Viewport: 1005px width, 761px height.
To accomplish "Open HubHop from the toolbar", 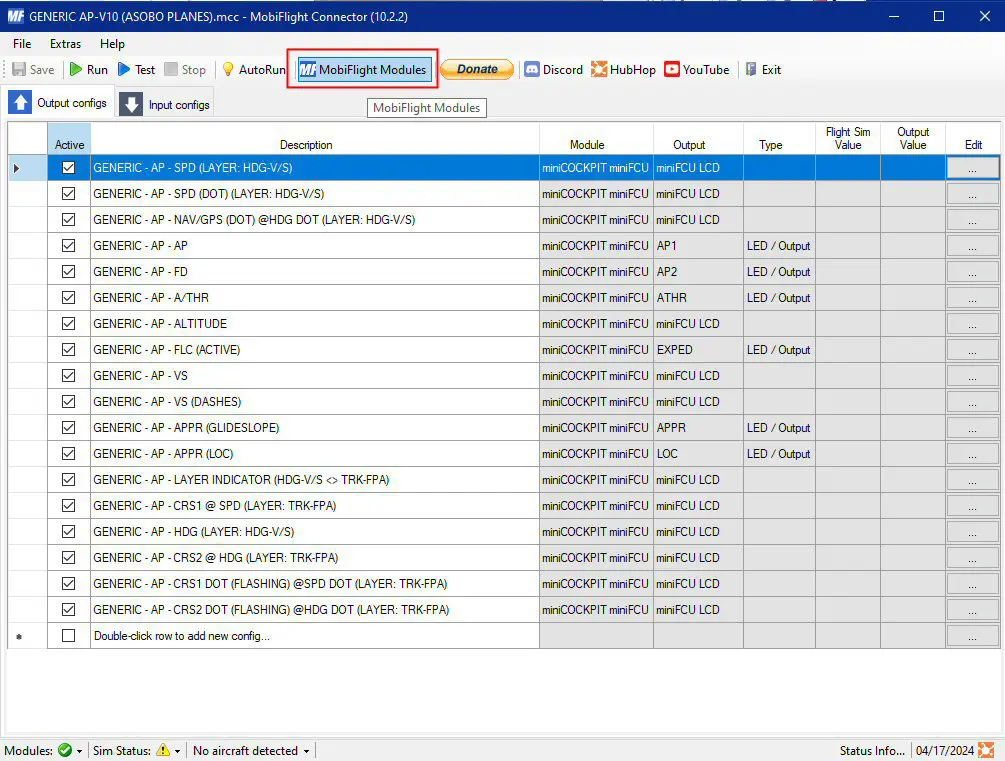I will [623, 69].
